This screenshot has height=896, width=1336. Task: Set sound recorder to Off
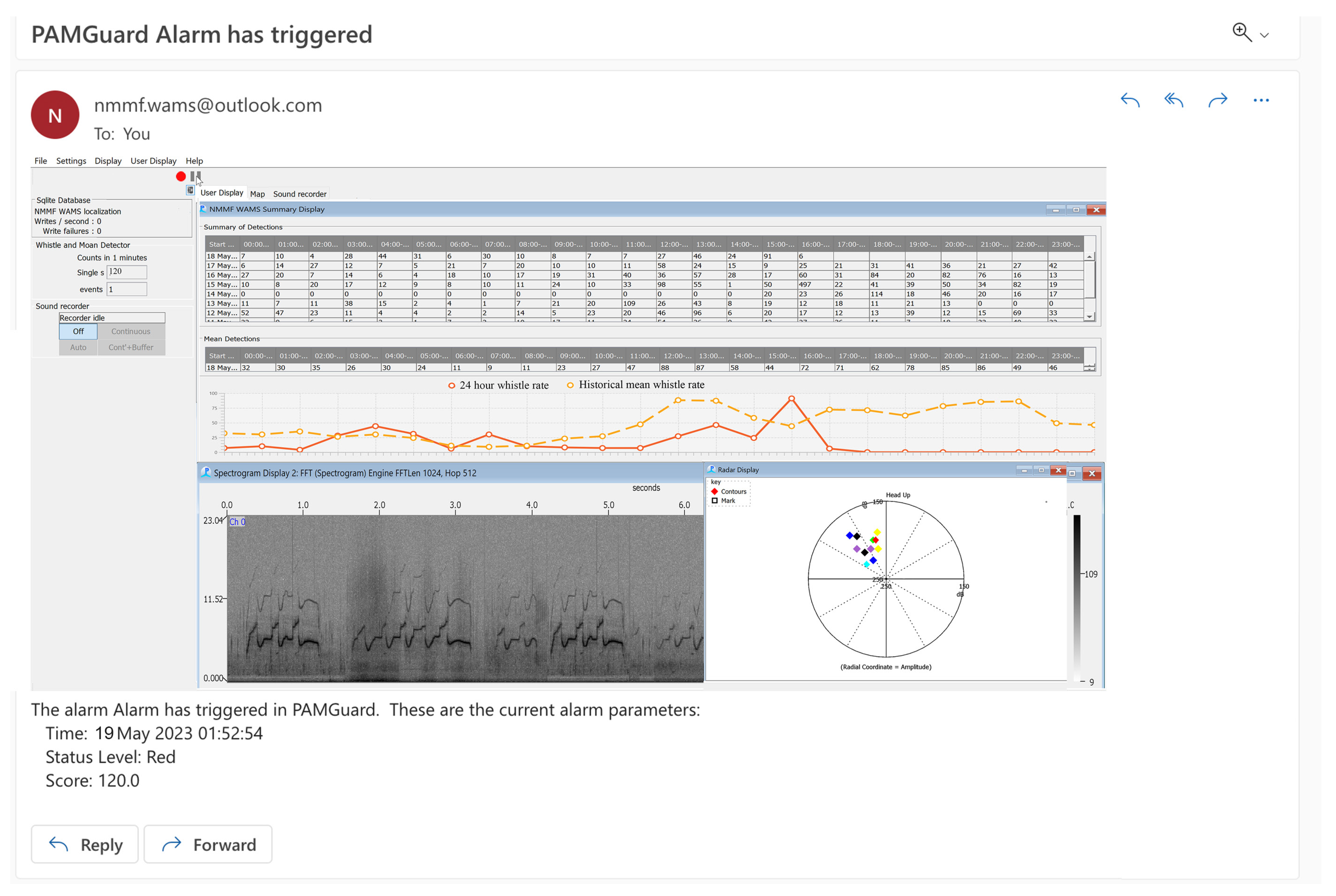pyautogui.click(x=78, y=332)
